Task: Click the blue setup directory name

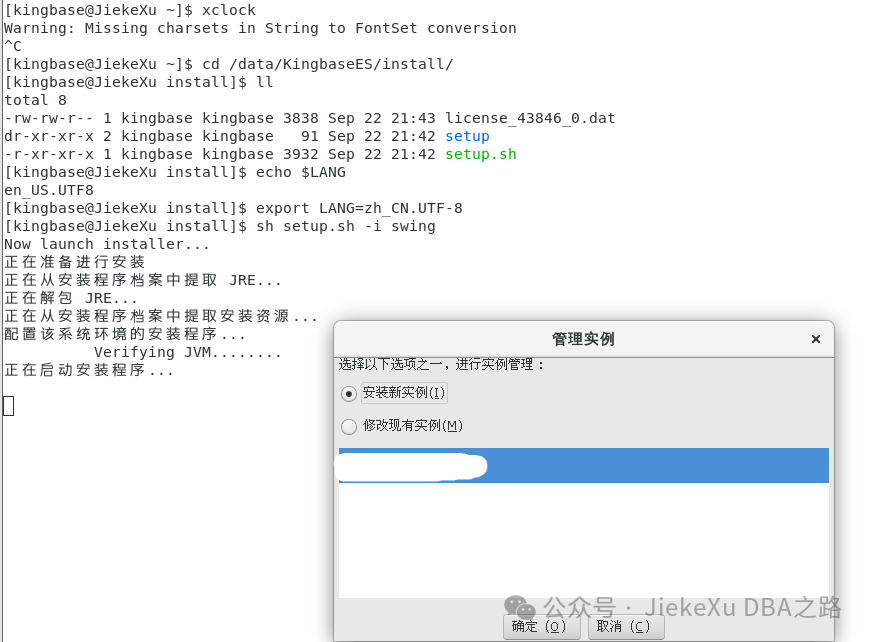Action: 467,136
